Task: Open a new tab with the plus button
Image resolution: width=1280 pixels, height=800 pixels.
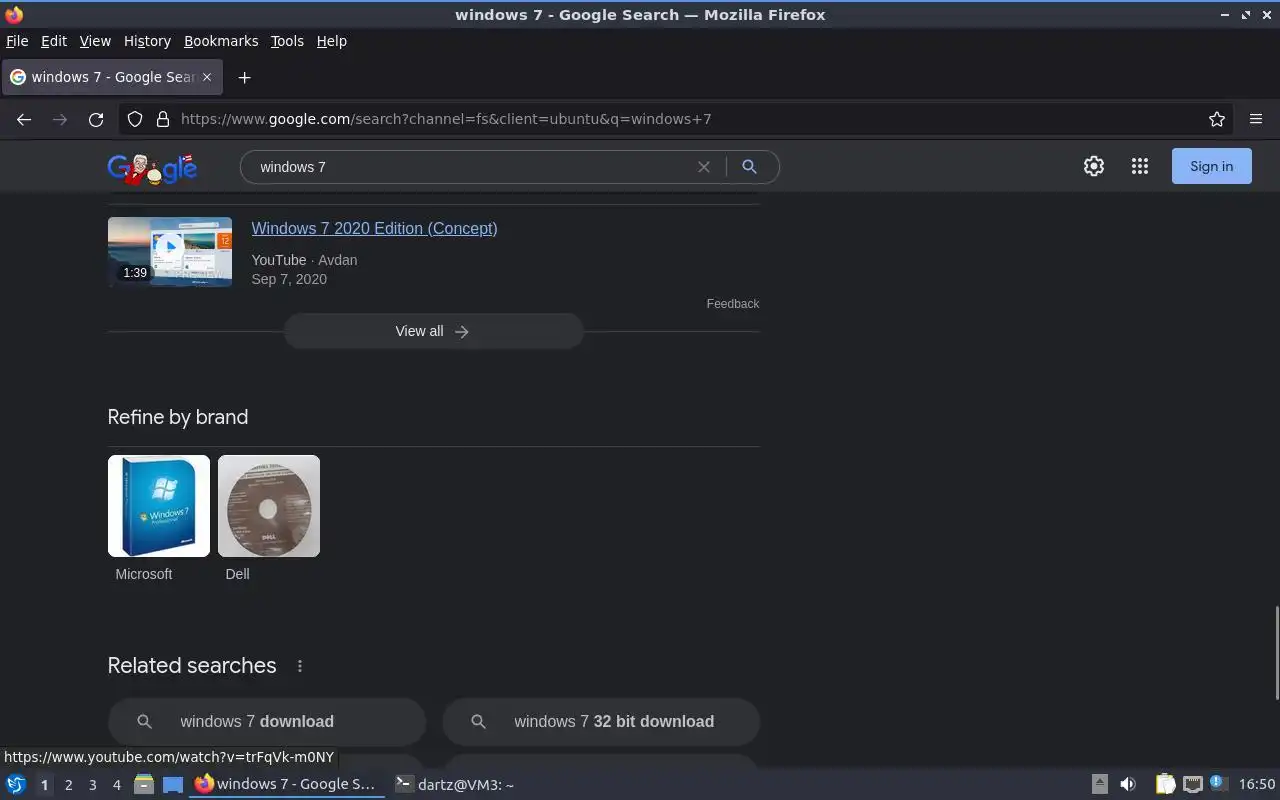Action: [244, 77]
